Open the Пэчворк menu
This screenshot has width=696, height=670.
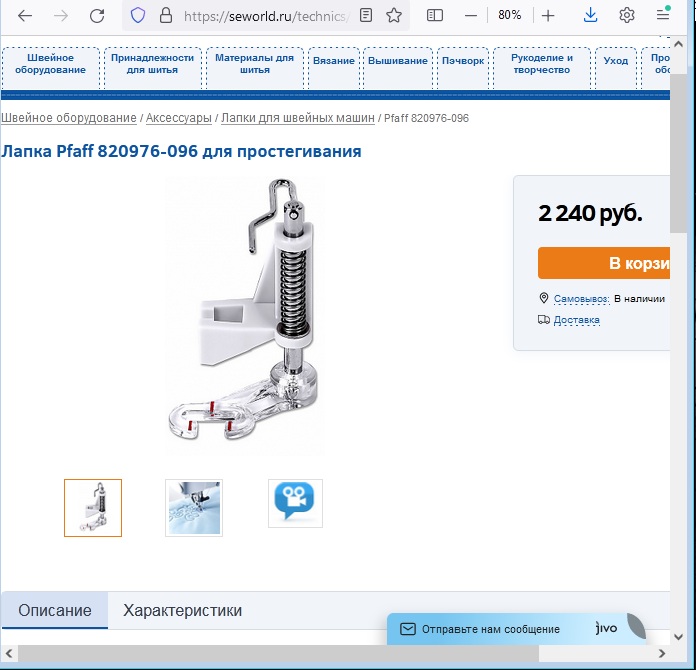[x=463, y=68]
